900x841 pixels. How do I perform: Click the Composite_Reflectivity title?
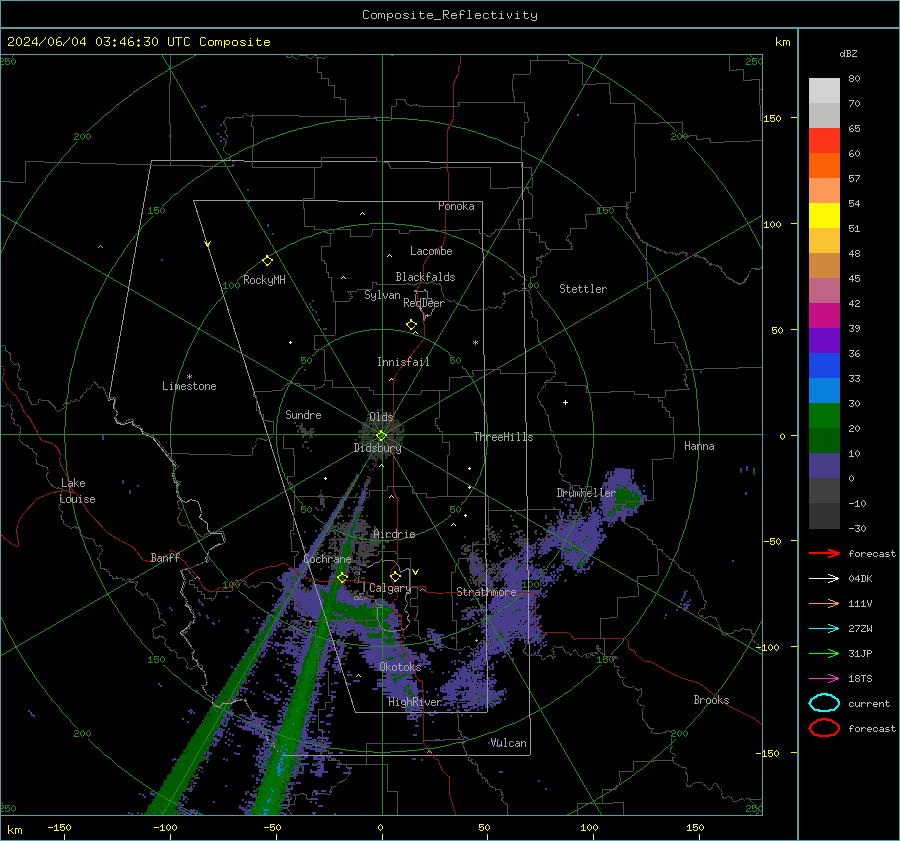tap(450, 15)
